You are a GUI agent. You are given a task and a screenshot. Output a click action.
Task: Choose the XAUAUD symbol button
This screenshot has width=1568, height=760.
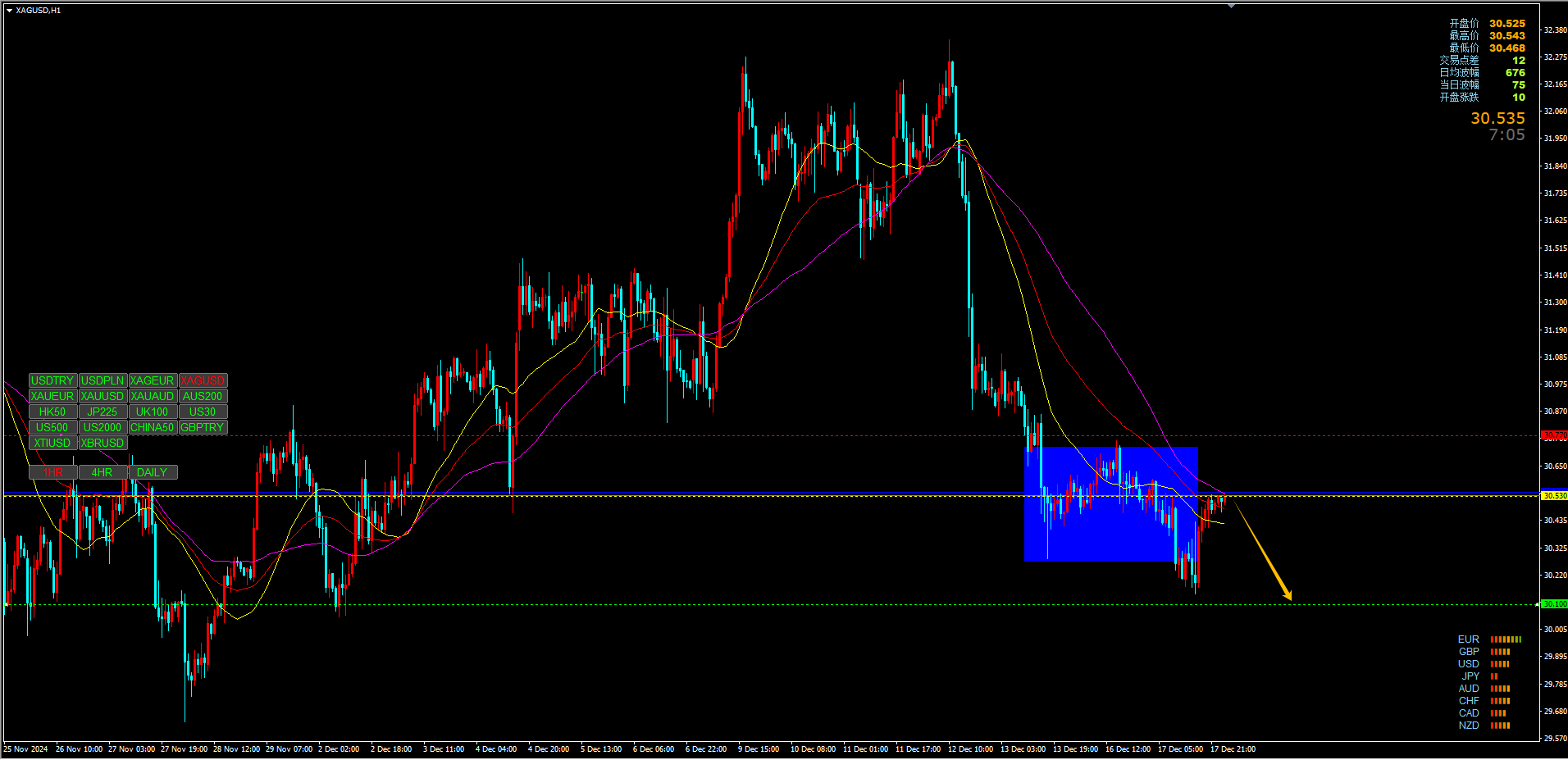[153, 396]
